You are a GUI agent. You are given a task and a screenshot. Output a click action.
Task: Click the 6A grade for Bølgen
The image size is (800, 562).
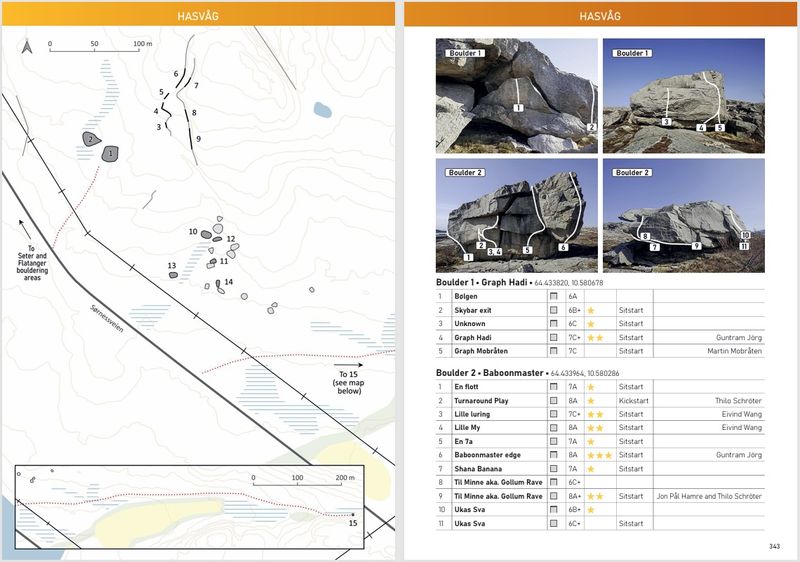click(572, 296)
